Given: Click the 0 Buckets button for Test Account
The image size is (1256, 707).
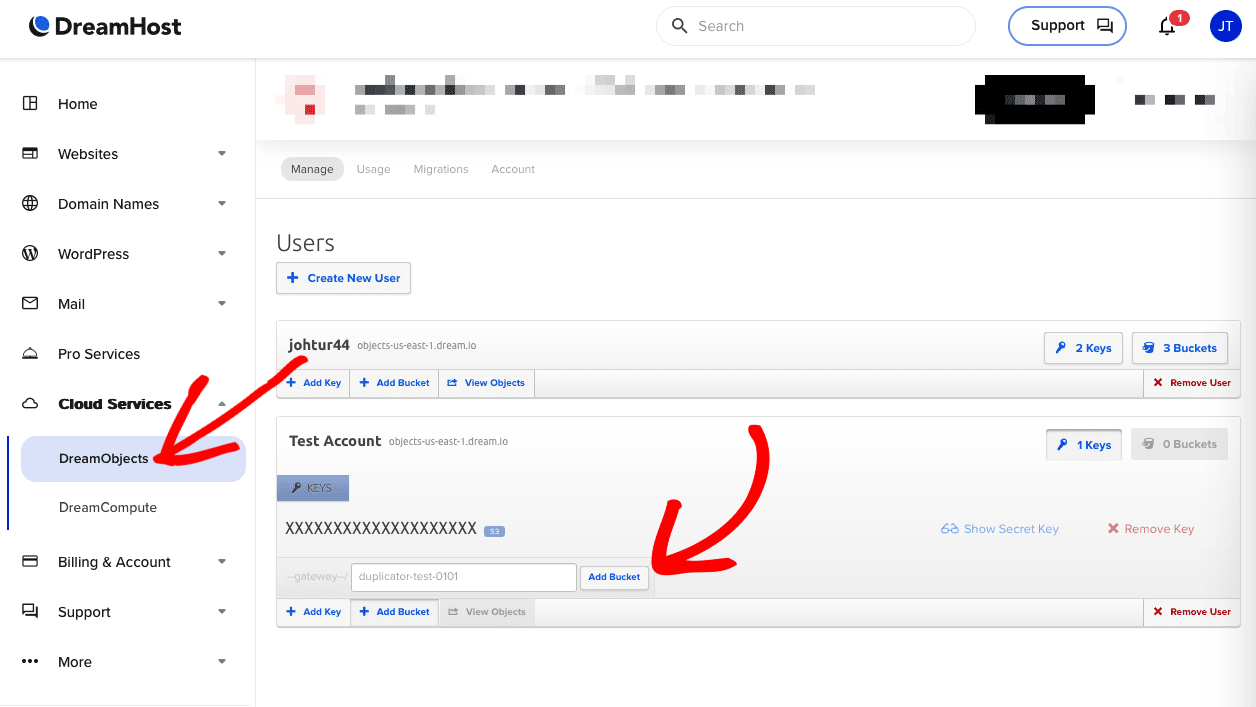Looking at the screenshot, I should [1180, 445].
